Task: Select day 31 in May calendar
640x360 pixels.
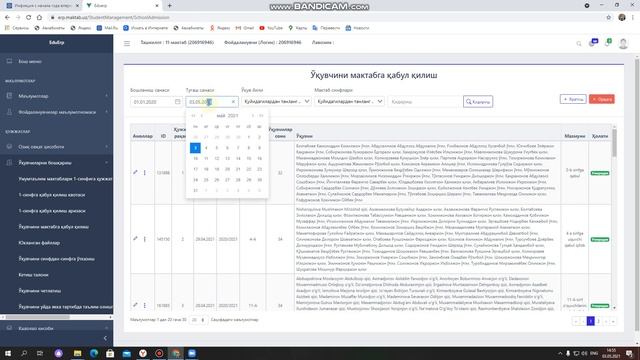Action: coord(196,190)
